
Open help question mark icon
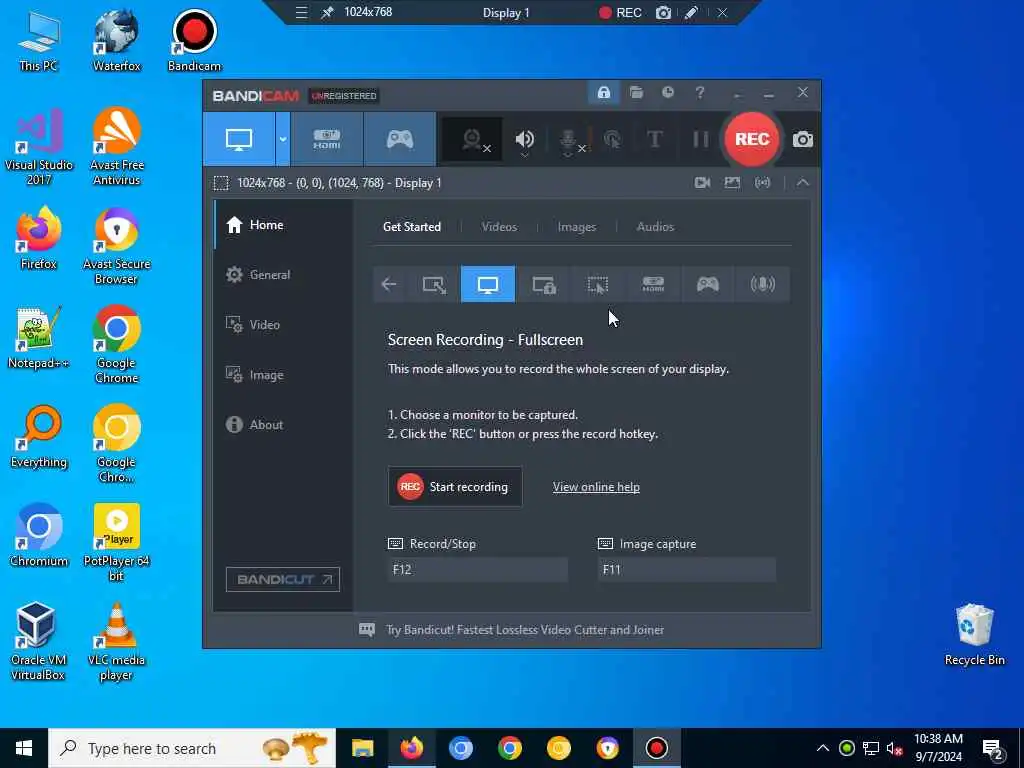(699, 93)
